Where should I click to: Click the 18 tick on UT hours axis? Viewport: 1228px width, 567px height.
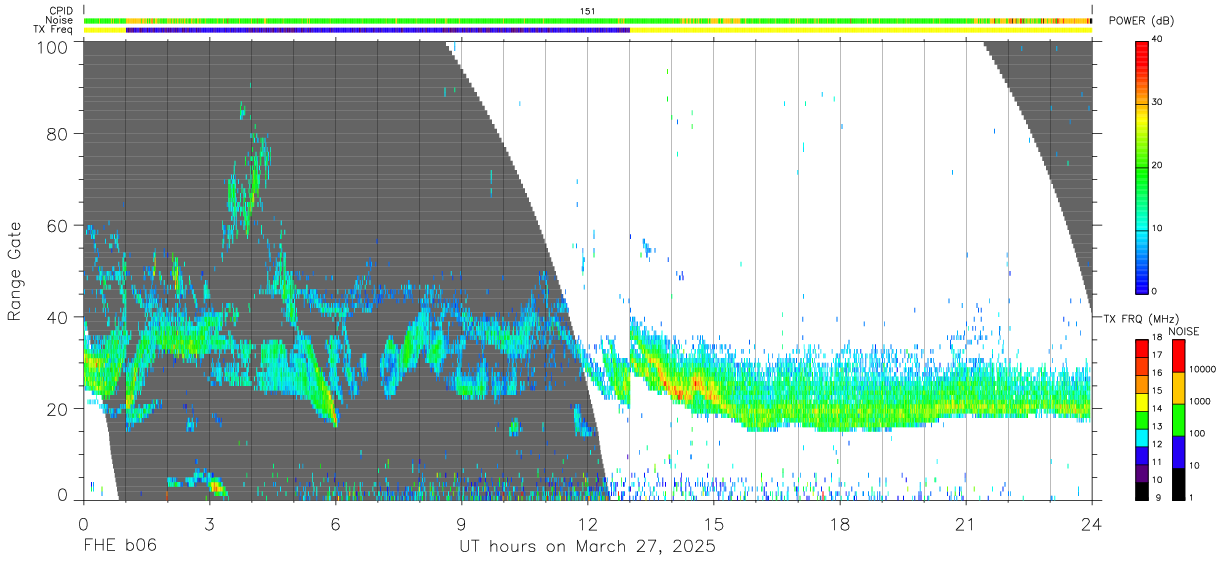[839, 524]
